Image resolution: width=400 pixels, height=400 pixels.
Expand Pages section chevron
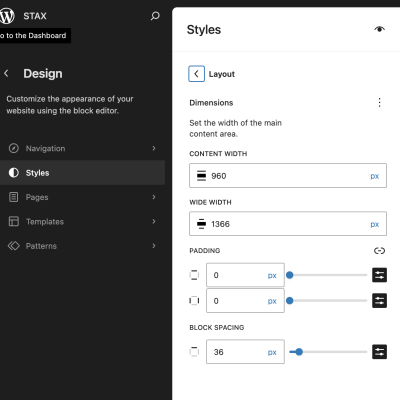pos(154,197)
